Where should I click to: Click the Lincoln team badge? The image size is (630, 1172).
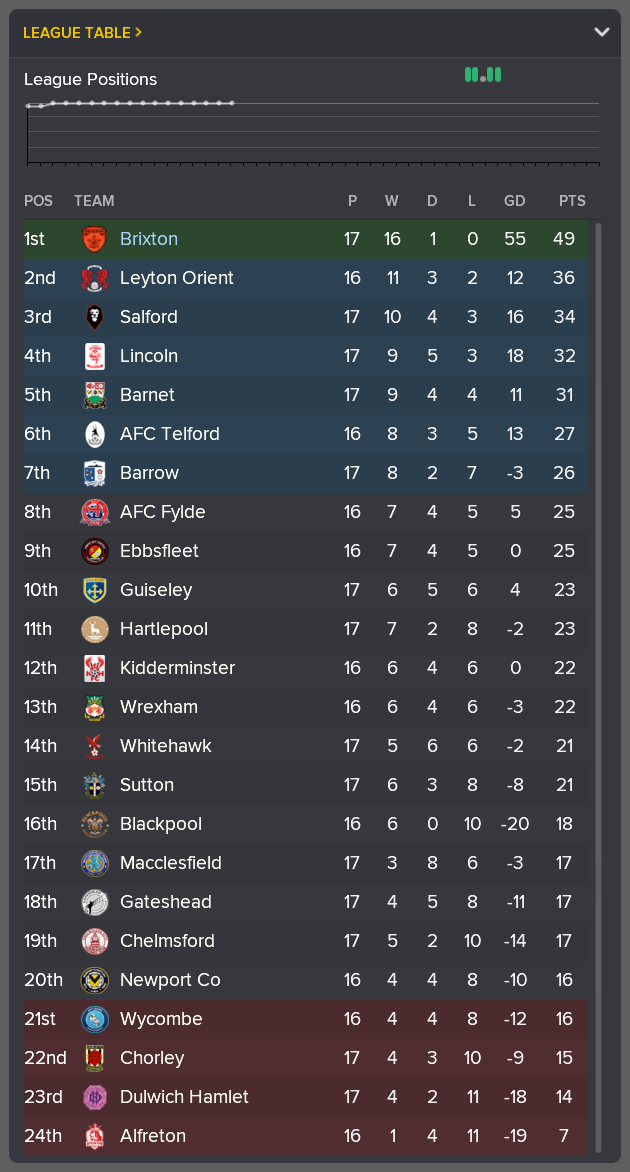pos(95,356)
